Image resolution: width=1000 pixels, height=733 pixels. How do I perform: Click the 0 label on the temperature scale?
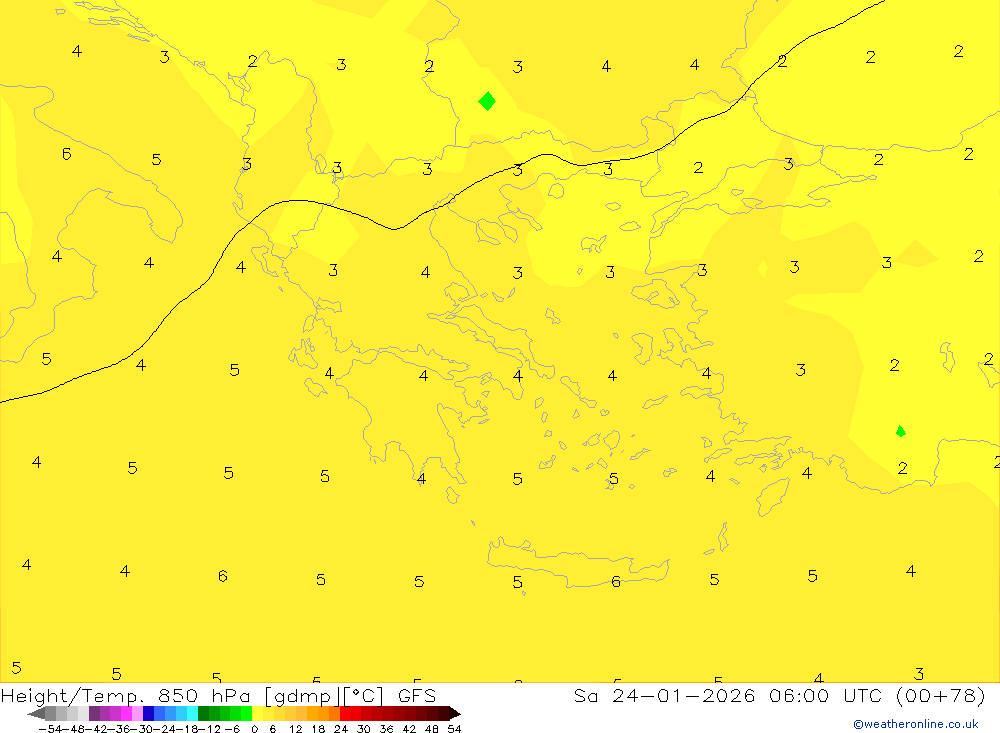coord(254,729)
